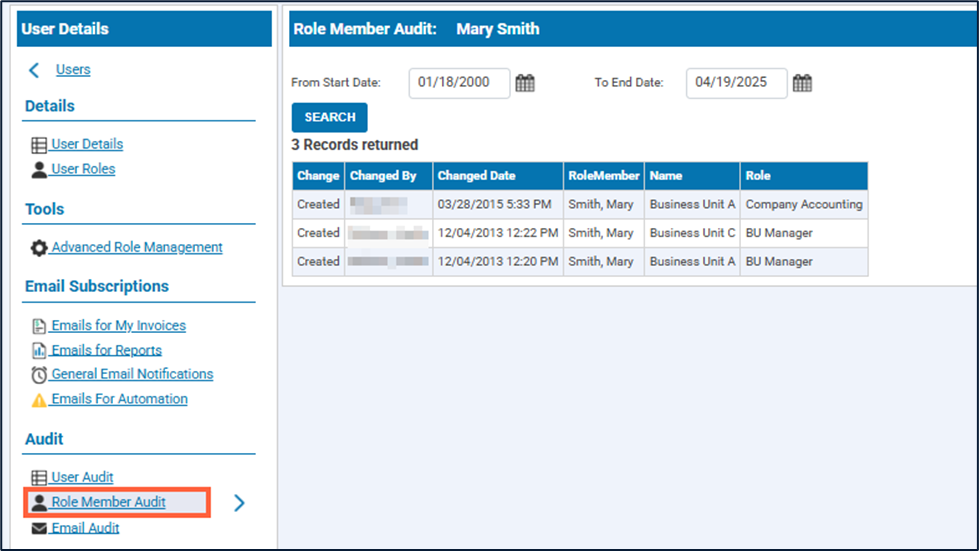Click the right chevron beside Role Member Audit
This screenshot has height=551, width=979.
[x=240, y=503]
